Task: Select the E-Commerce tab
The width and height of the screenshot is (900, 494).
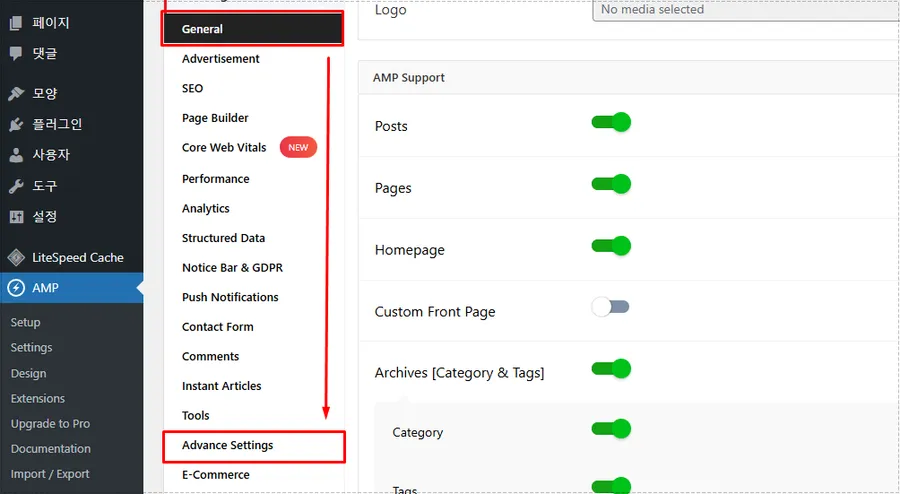Action: click(x=216, y=475)
